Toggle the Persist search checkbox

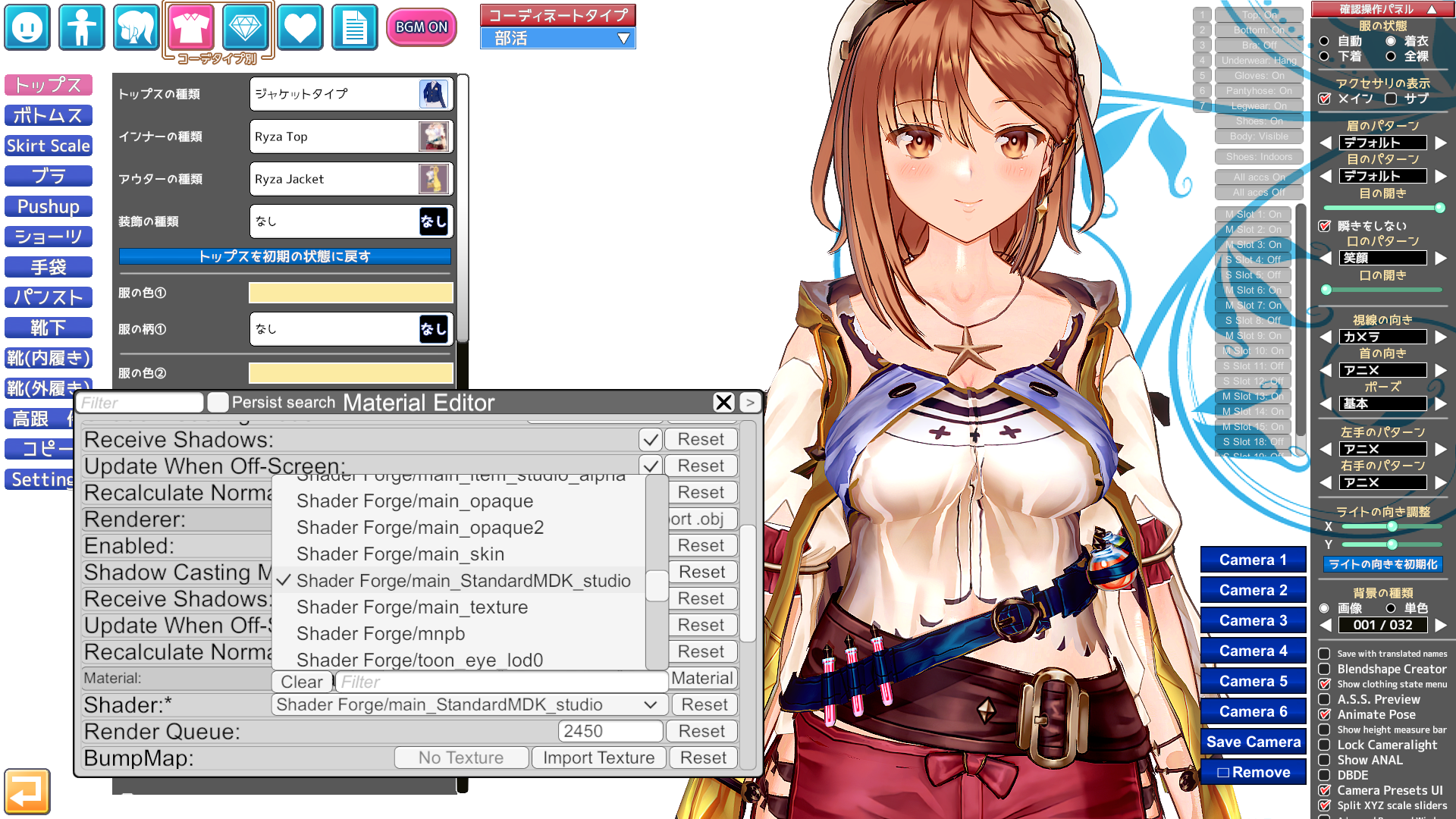tap(218, 403)
